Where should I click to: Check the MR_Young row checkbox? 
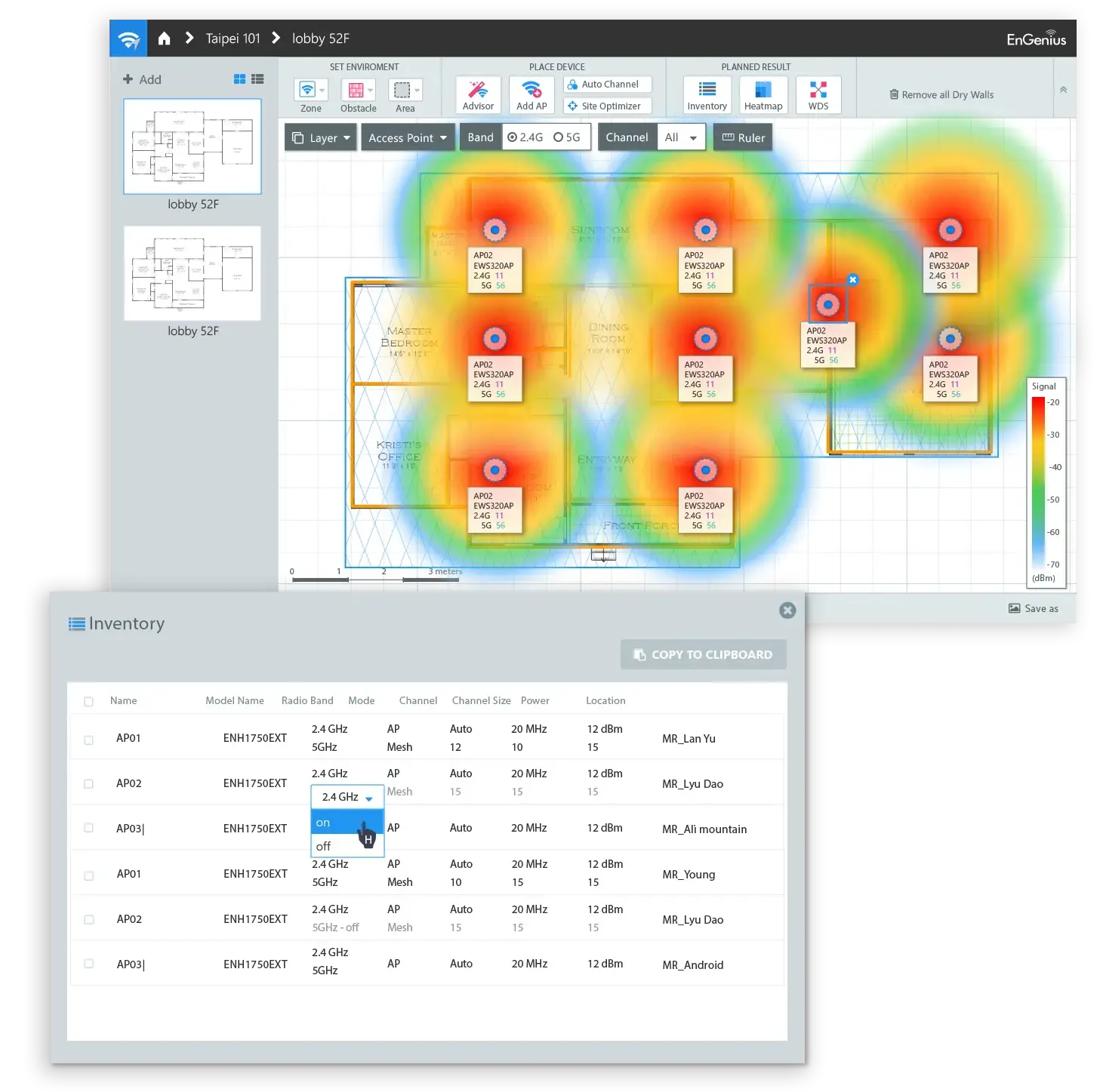(x=89, y=876)
